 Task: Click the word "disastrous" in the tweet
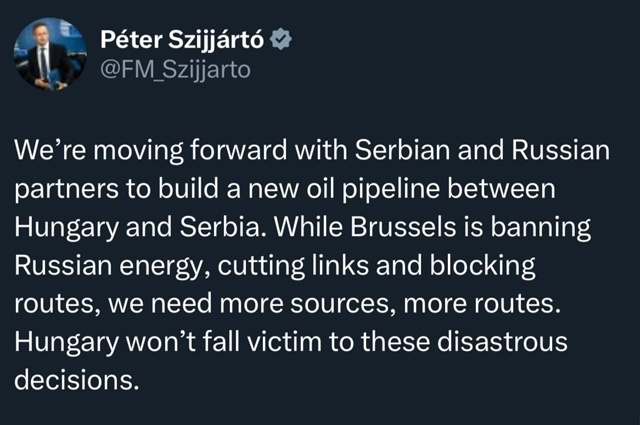(502, 342)
